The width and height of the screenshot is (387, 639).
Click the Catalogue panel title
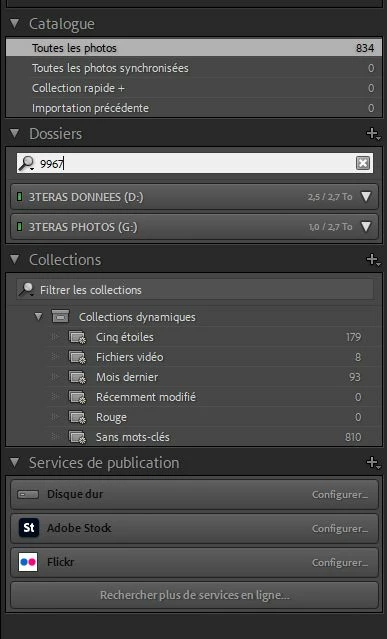pyautogui.click(x=62, y=24)
